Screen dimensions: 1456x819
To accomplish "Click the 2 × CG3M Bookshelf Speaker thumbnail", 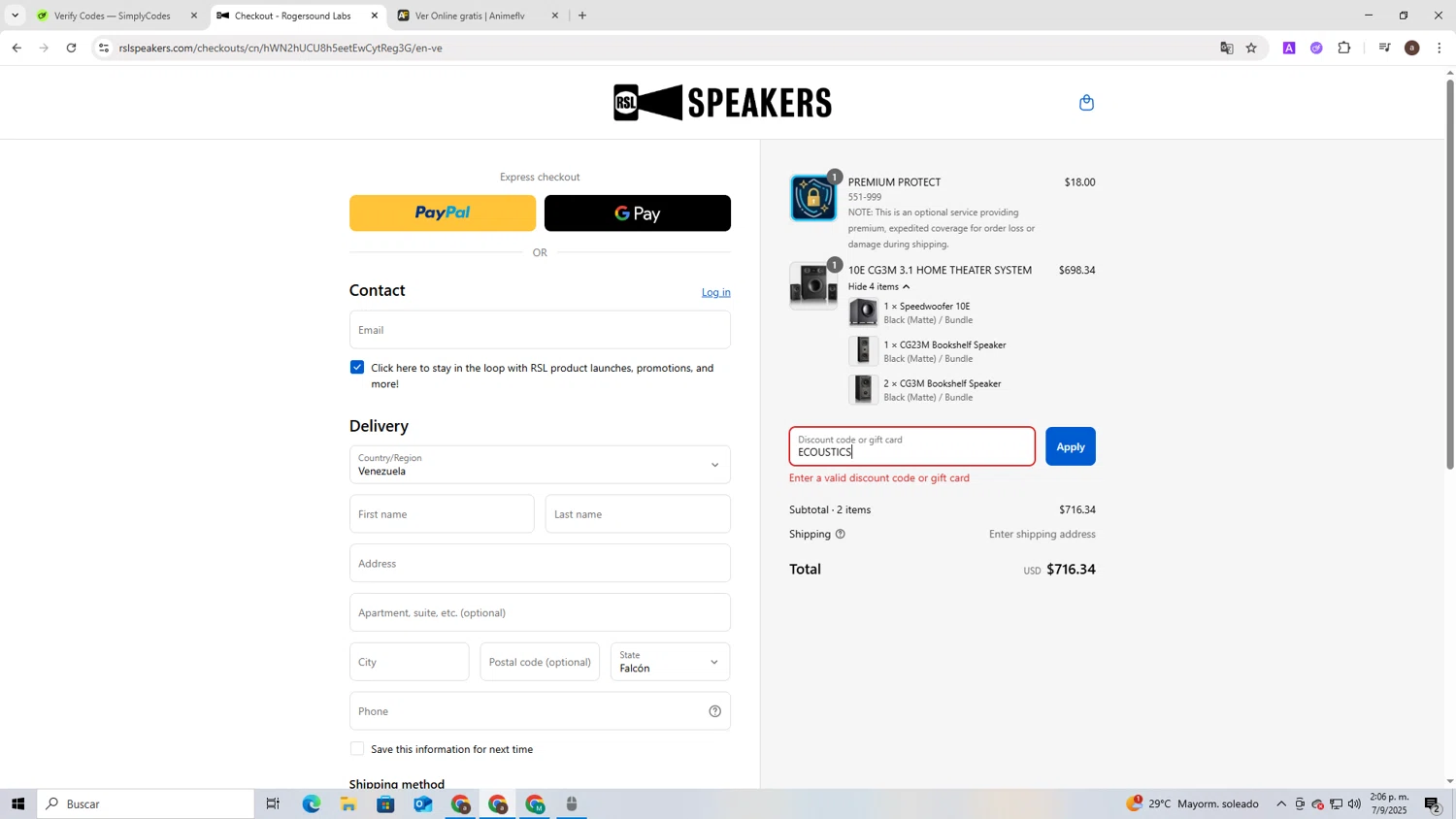I will pyautogui.click(x=863, y=390).
